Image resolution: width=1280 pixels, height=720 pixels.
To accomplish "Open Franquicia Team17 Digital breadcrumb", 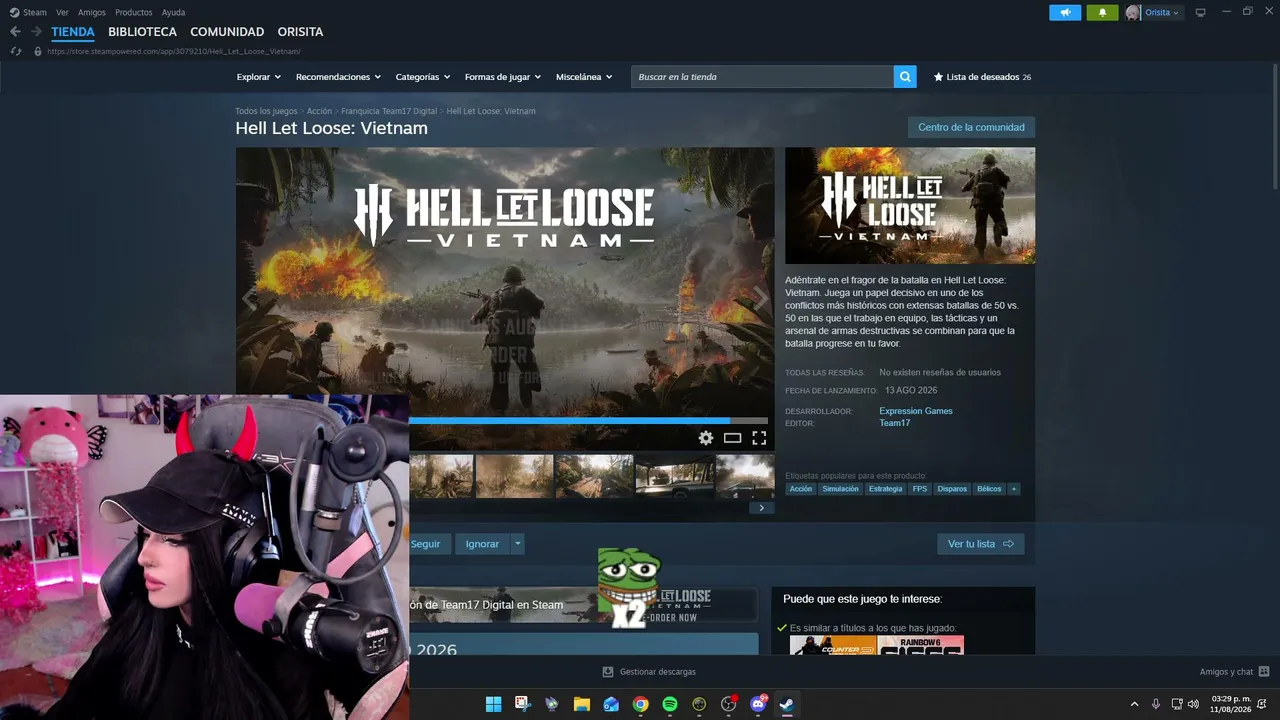I will tap(389, 111).
